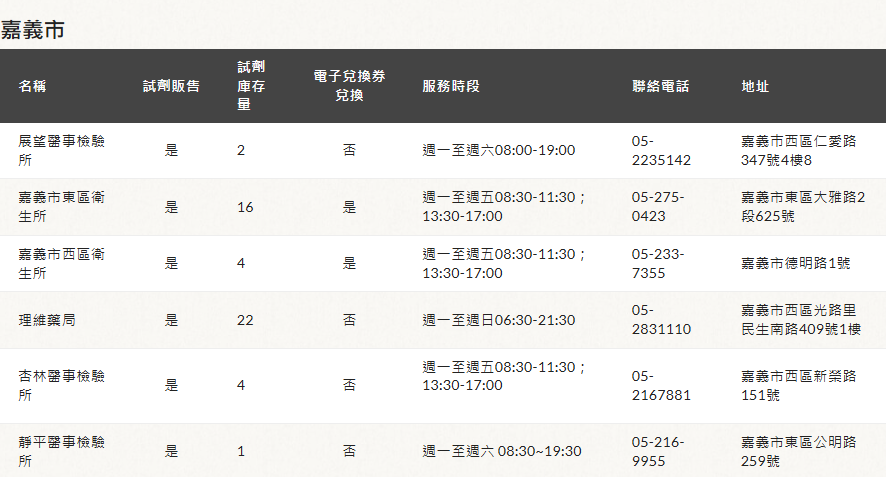Select the 嘉義市東區衛生所 name cell
The width and height of the screenshot is (886, 477).
point(62,207)
